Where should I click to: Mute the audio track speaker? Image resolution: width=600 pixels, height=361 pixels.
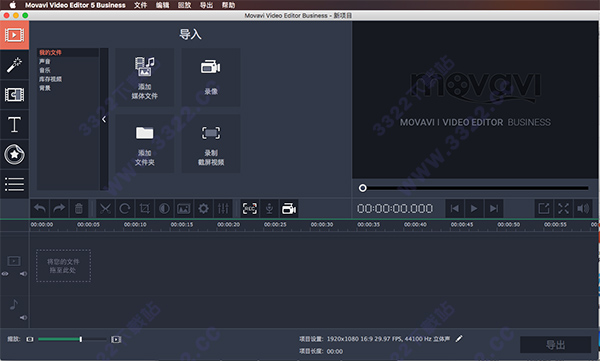(x=23, y=317)
